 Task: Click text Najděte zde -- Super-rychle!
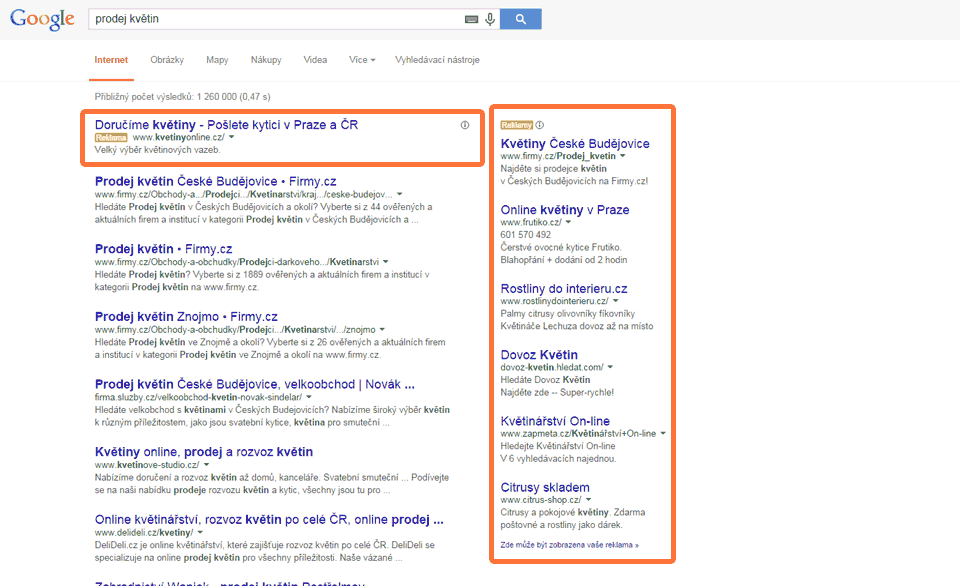tap(557, 393)
